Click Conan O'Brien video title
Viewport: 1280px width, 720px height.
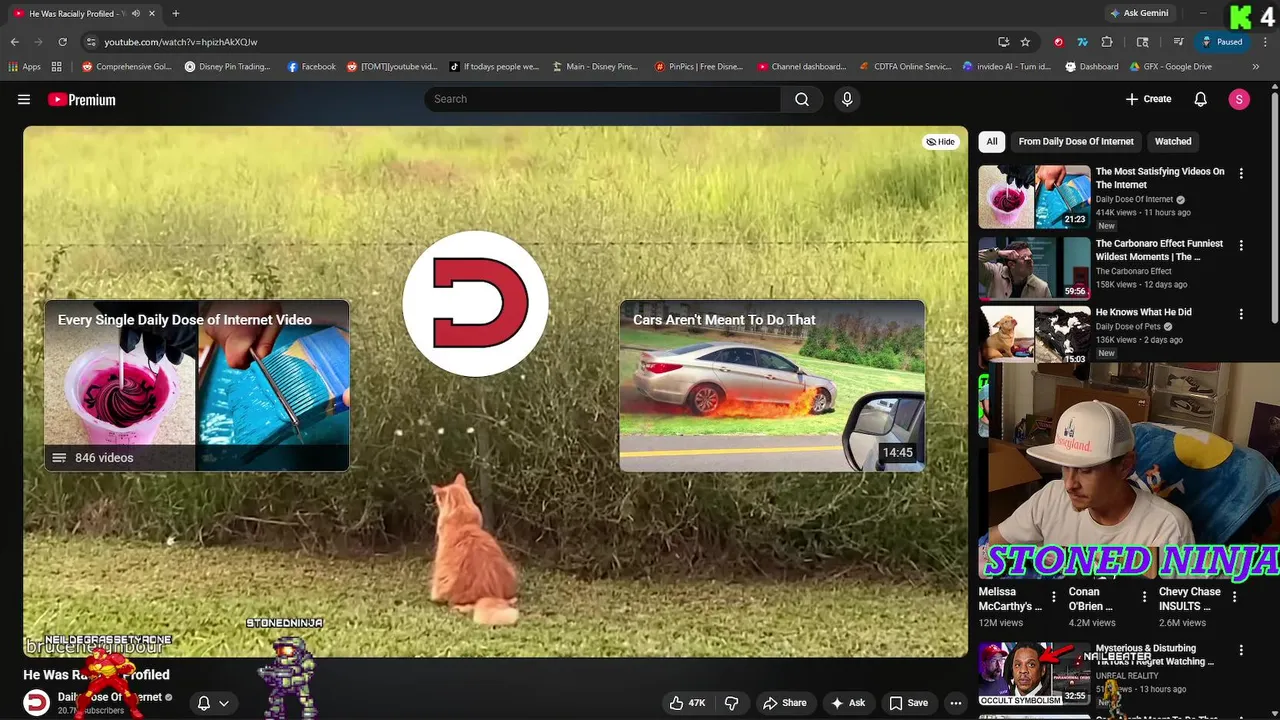click(x=1091, y=599)
